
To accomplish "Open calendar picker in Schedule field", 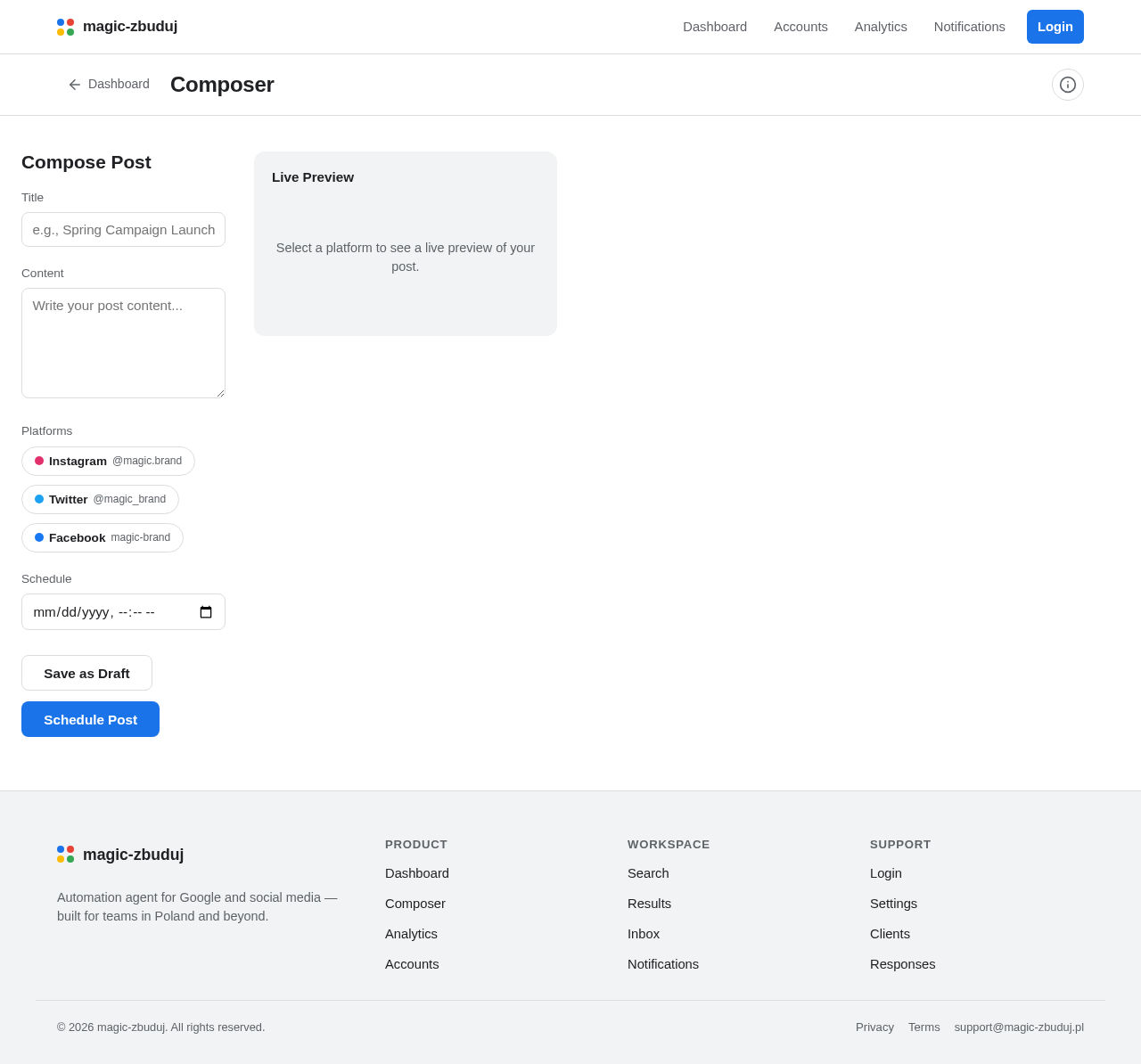I will 206,612.
